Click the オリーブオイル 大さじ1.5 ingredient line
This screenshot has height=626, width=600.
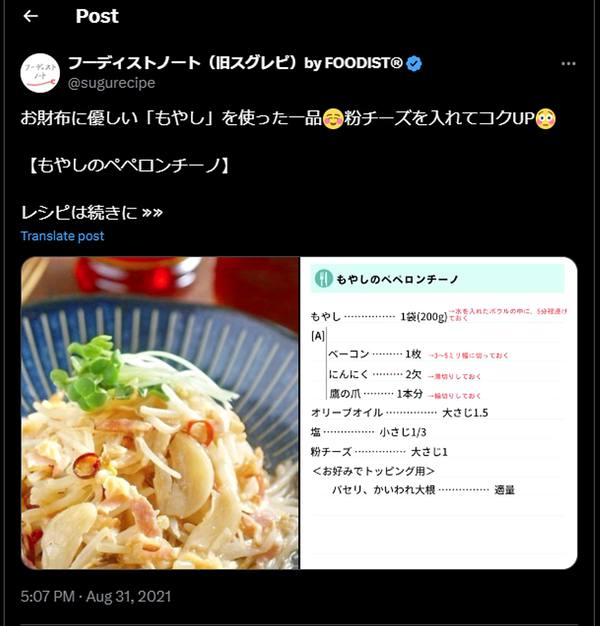pos(399,412)
